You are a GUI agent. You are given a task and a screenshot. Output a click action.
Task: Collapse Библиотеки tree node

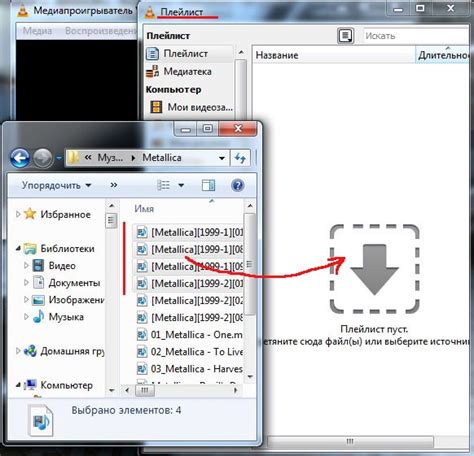coord(18,248)
